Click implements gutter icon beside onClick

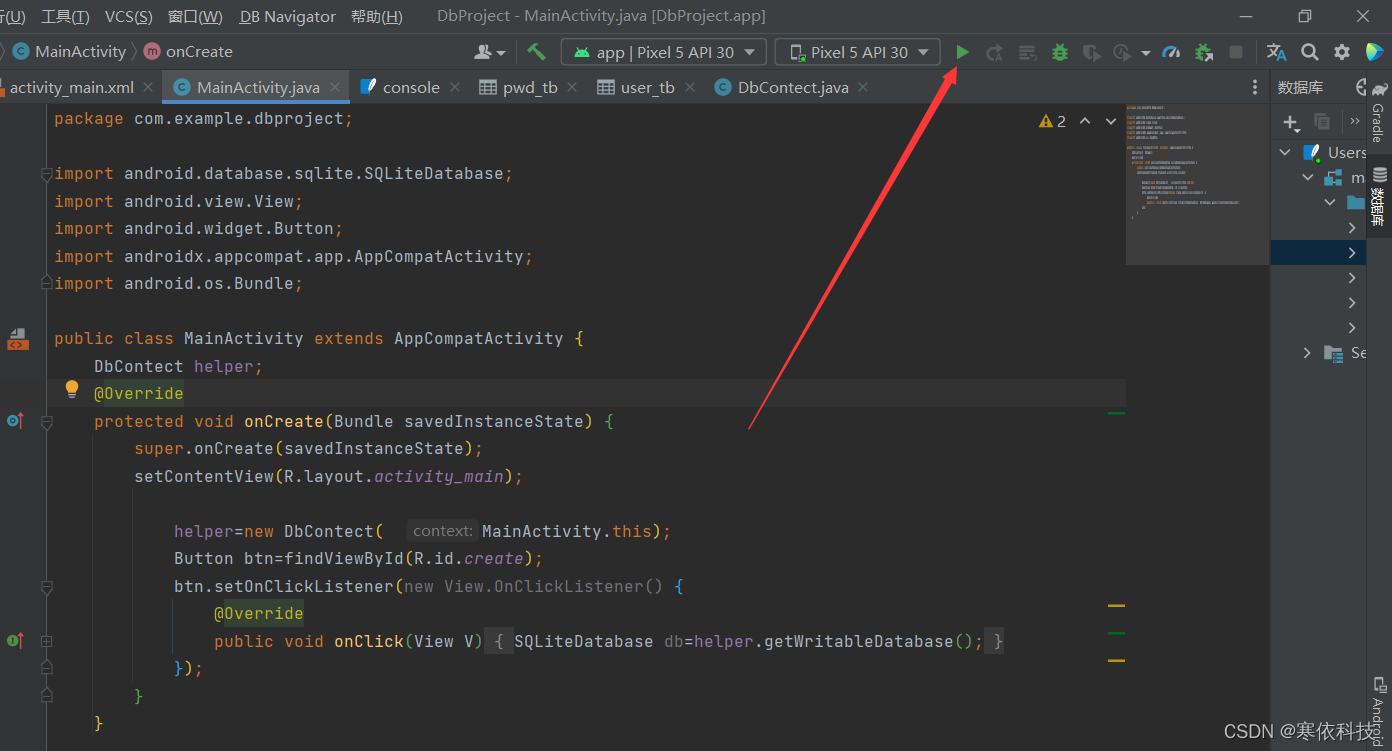[14, 641]
